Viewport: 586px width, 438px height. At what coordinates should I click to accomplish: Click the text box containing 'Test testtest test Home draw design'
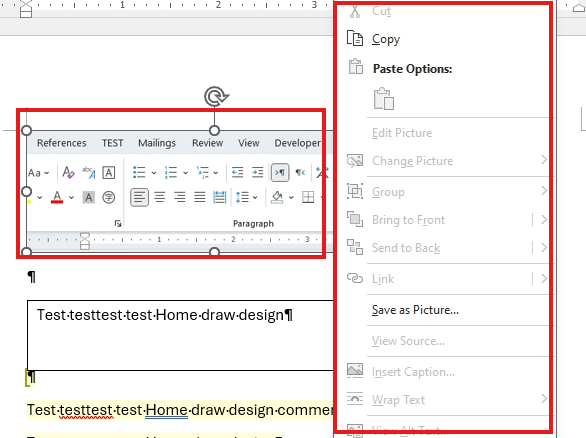point(180,335)
